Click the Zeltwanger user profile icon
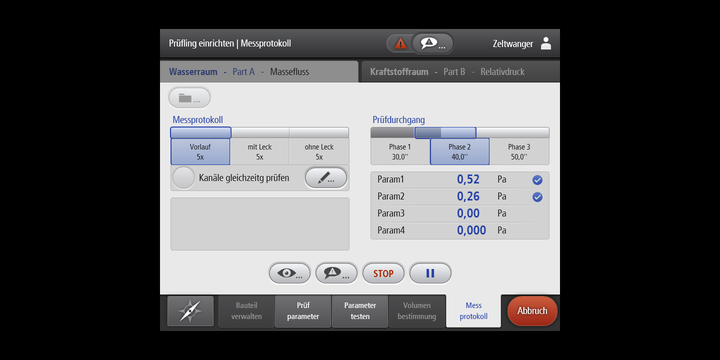Image resolution: width=720 pixels, height=360 pixels. pyautogui.click(x=546, y=44)
